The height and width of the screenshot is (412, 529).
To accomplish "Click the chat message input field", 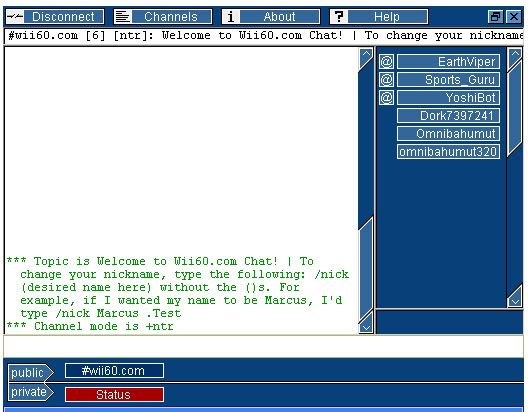I will point(263,347).
